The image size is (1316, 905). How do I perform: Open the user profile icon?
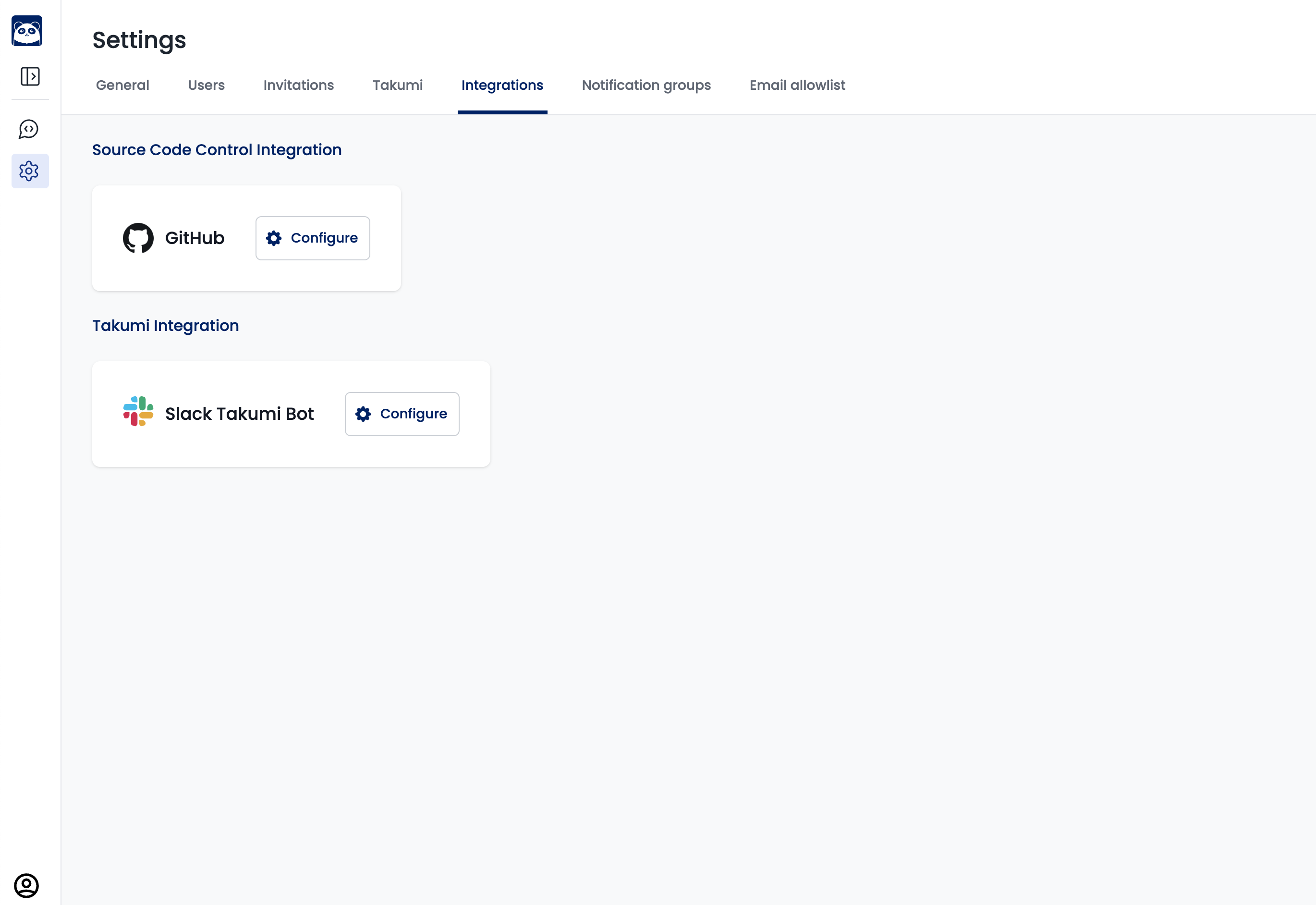[26, 885]
